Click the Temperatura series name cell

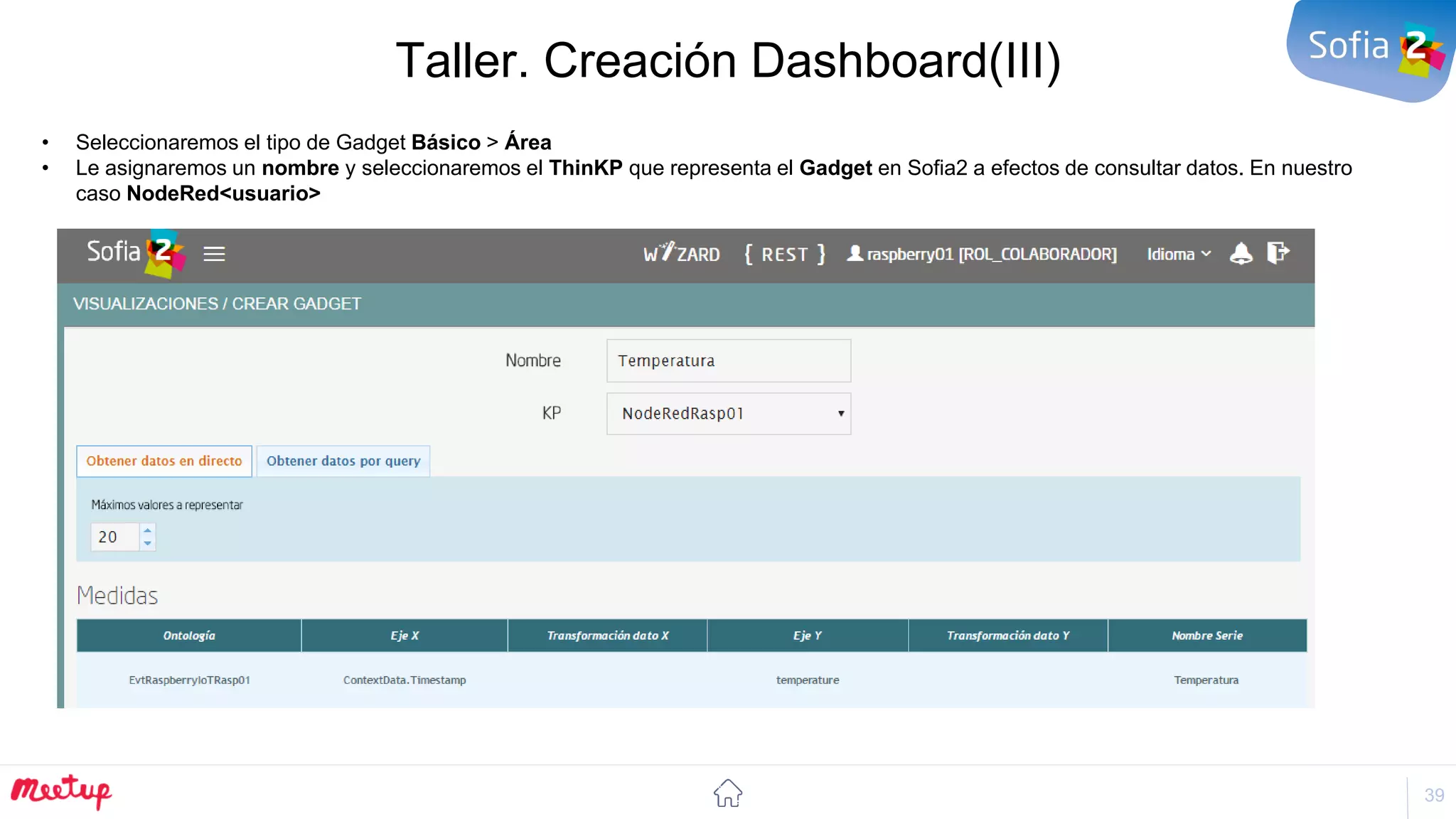(x=1206, y=680)
